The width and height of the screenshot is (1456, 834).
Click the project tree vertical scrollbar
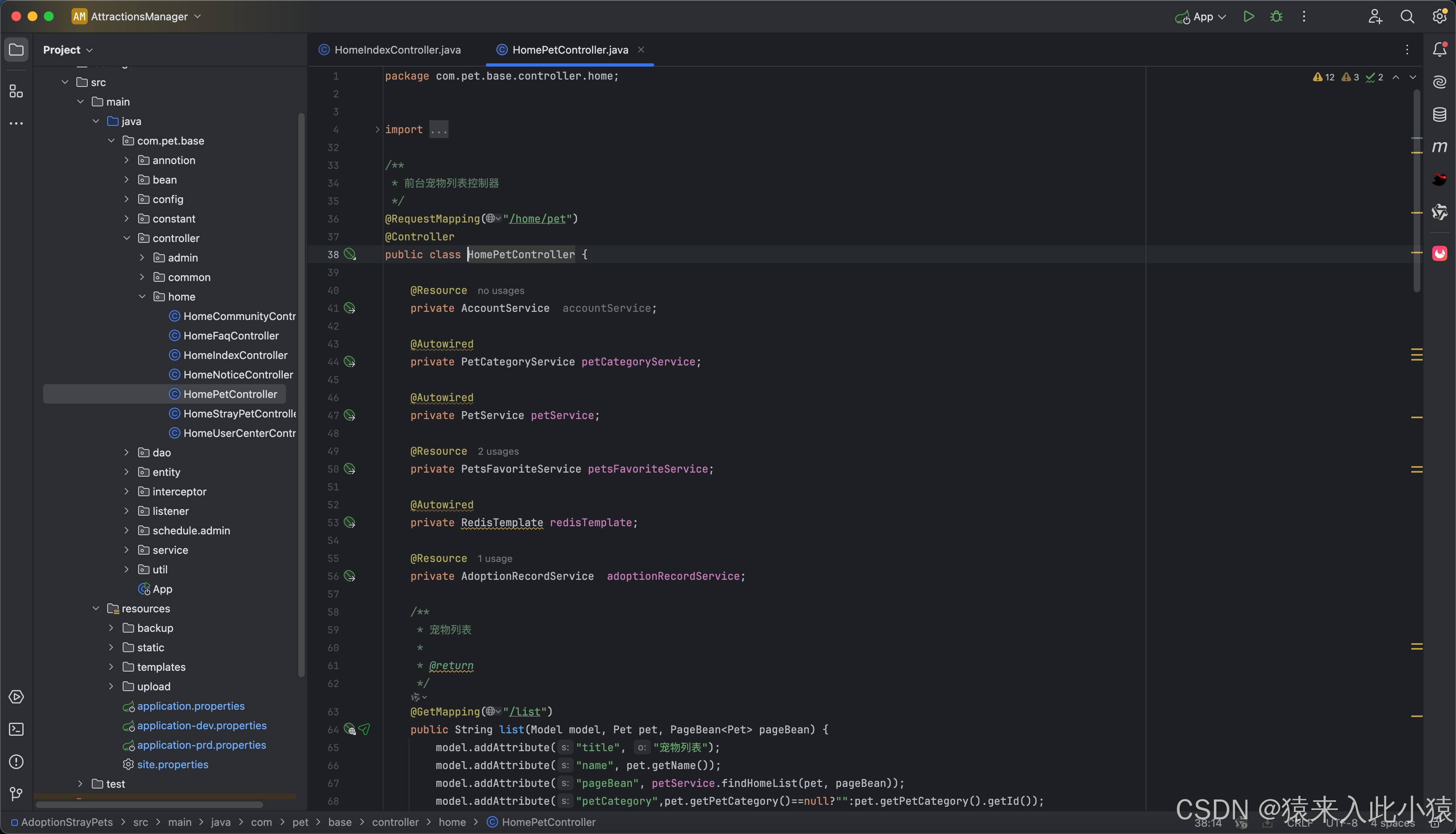pyautogui.click(x=301, y=395)
